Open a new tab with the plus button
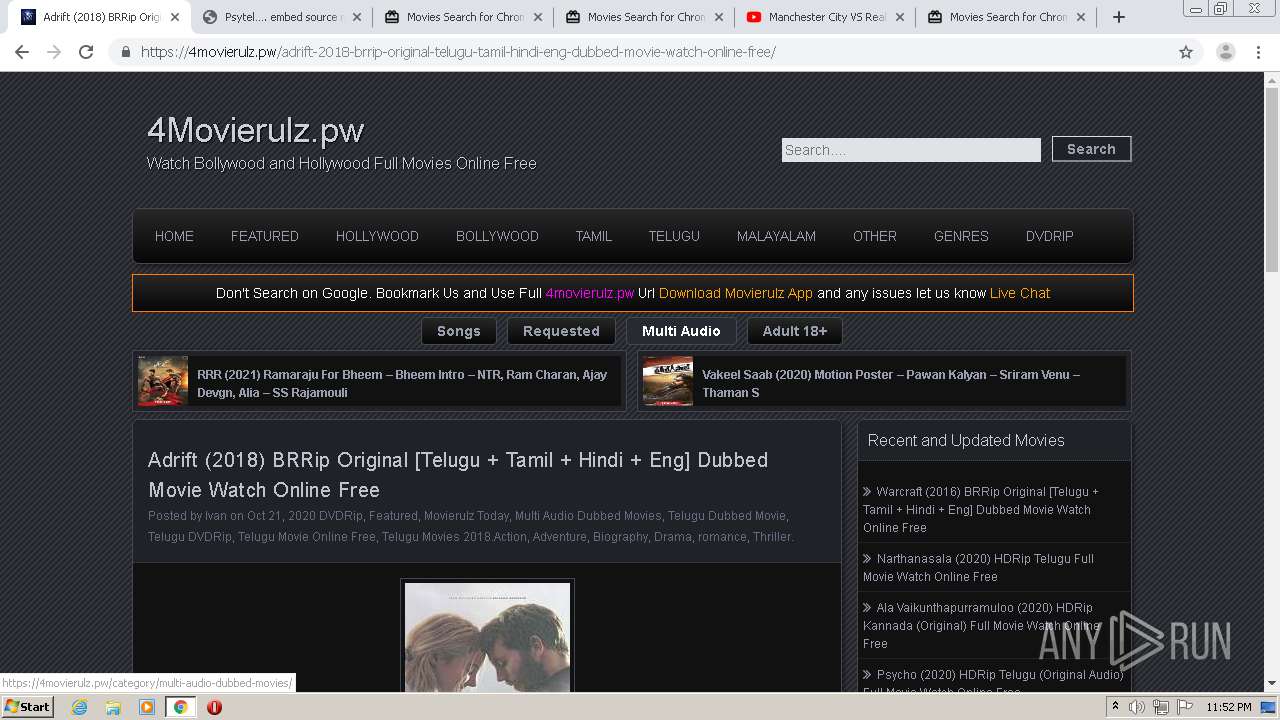1280x720 pixels. [x=1119, y=17]
